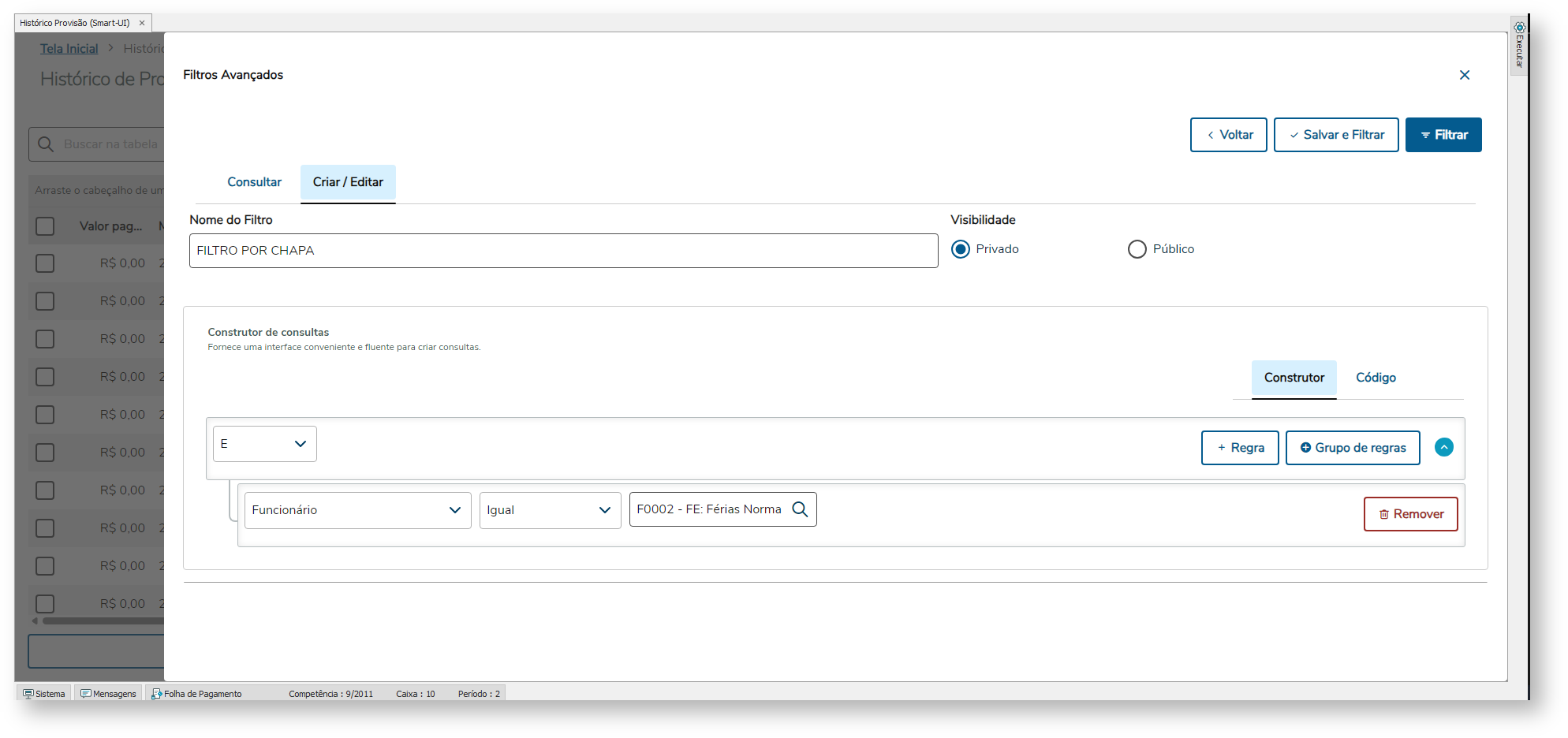Viewport: 1568px width, 738px height.
Task: Open Mensagens from the status bar
Action: pyautogui.click(x=108, y=694)
